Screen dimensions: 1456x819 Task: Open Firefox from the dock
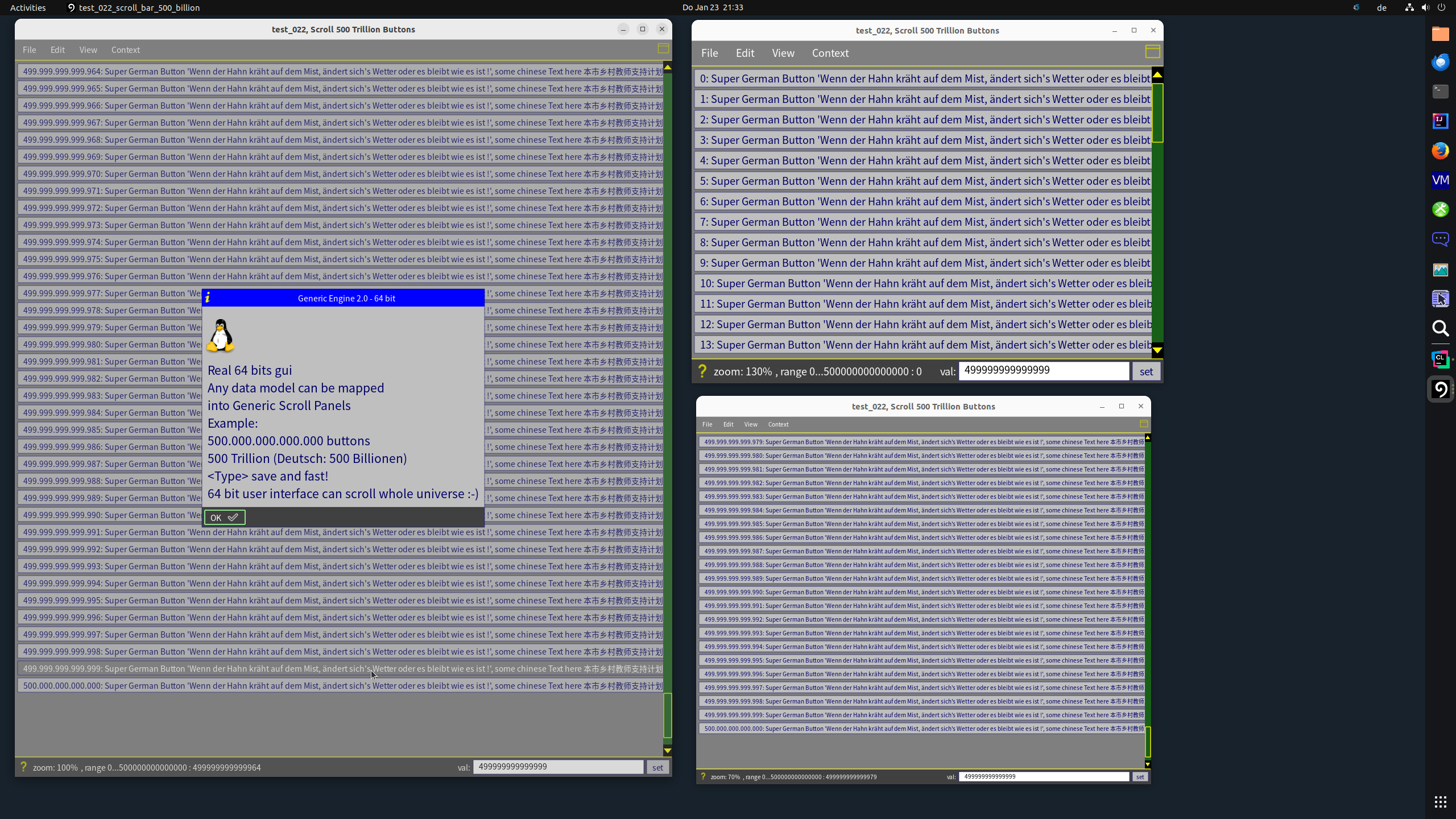1440,151
